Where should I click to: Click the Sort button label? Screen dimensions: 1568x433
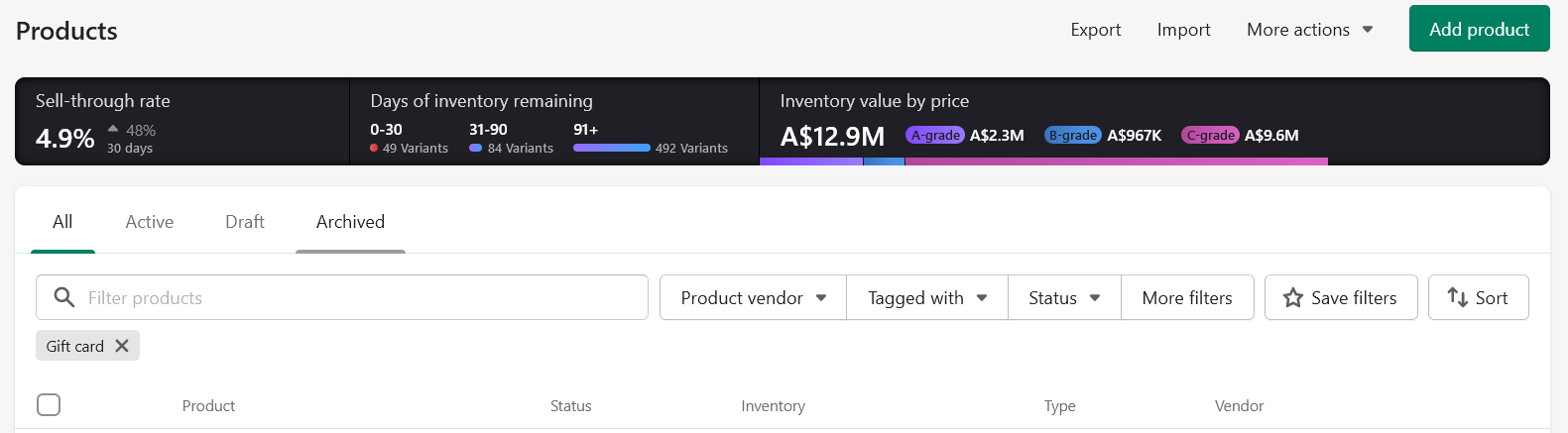tap(1492, 297)
